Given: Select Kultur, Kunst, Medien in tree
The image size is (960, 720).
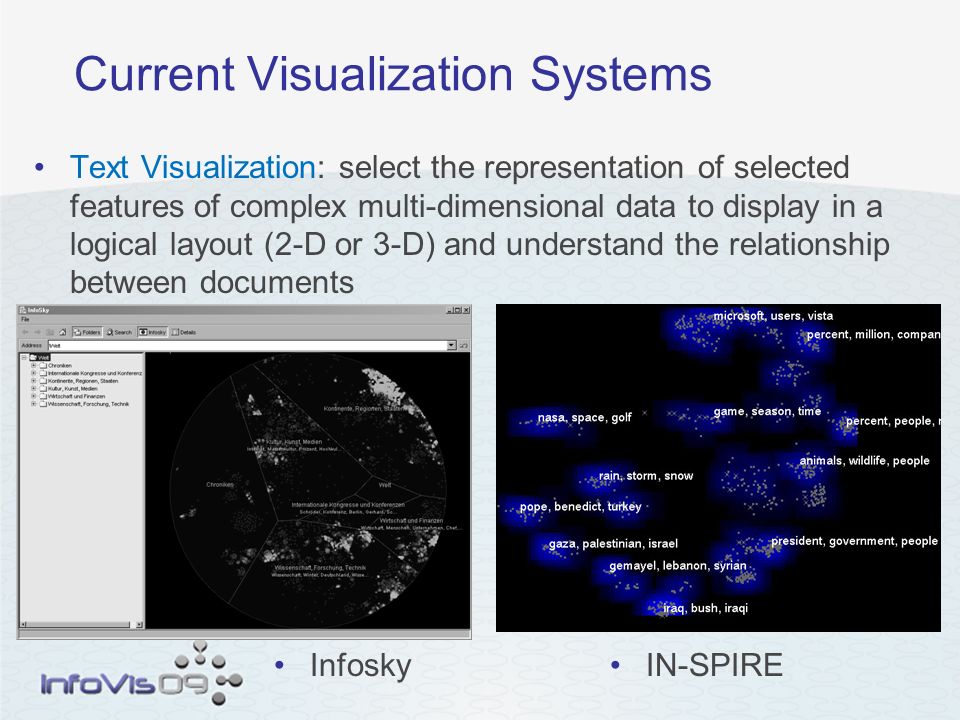Looking at the screenshot, I should coord(73,389).
